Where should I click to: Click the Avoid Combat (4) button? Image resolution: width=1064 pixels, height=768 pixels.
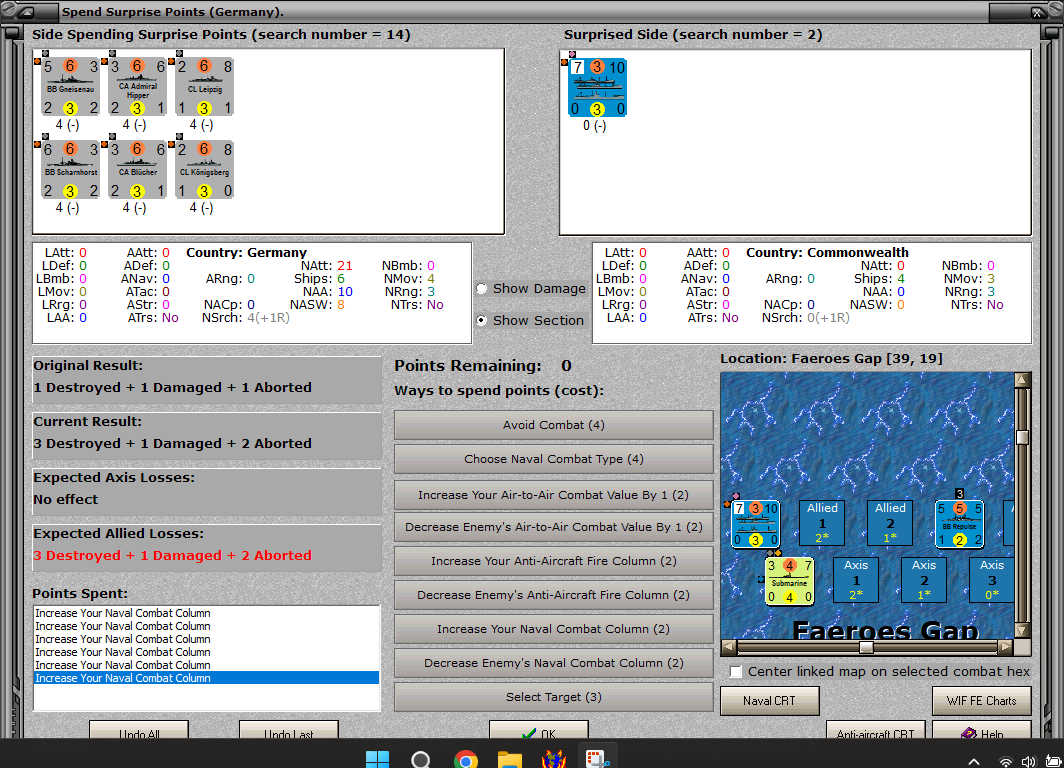[554, 425]
